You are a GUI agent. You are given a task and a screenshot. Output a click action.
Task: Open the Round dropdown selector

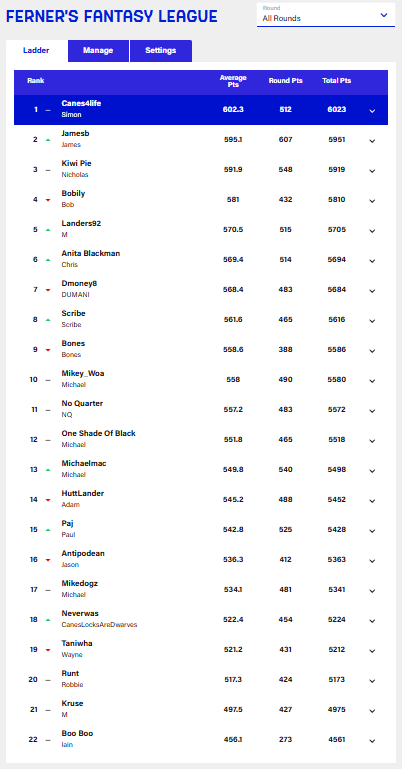[326, 15]
